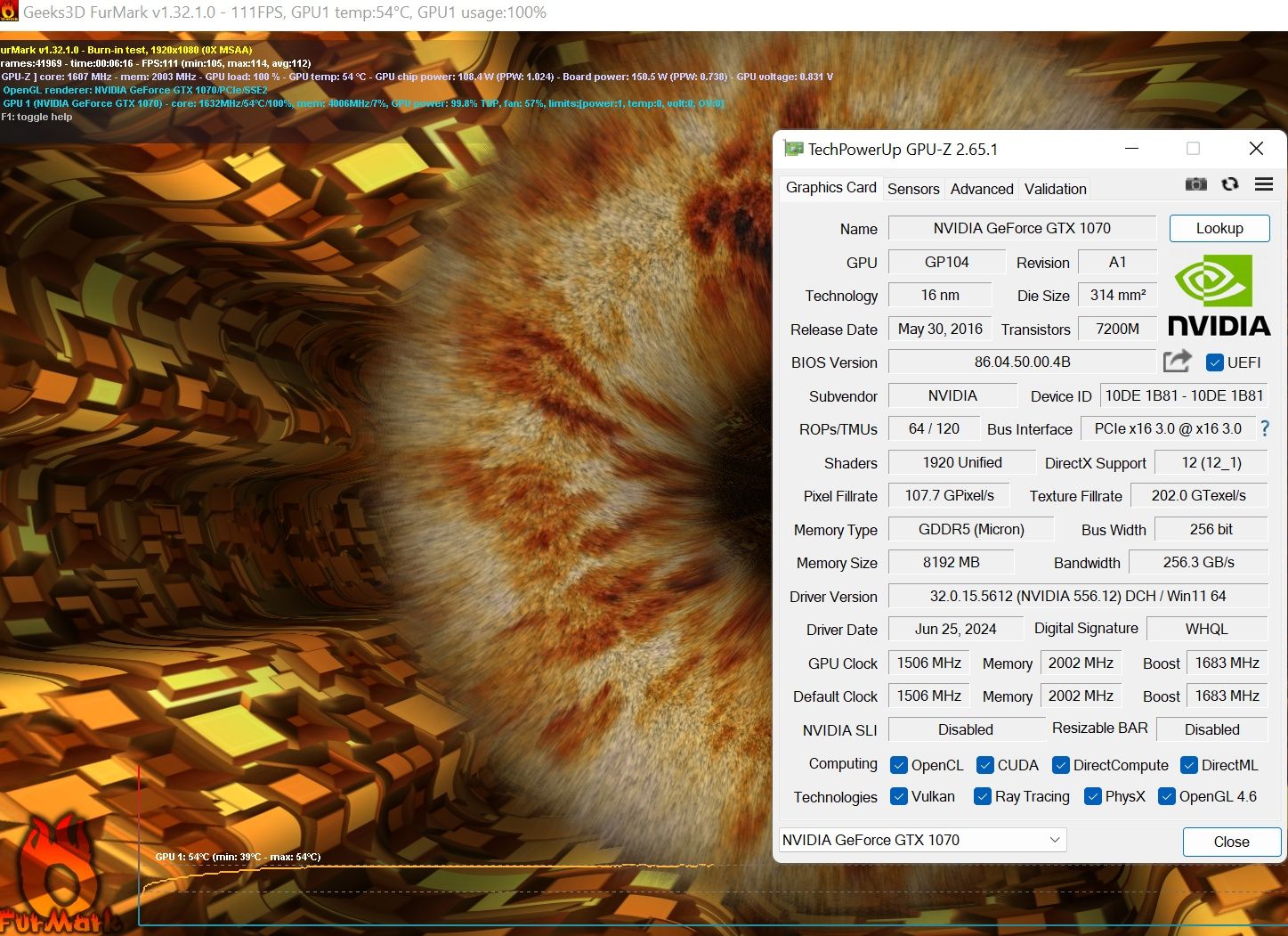Click the Driver Date value Jun 25, 2024
Viewport: 1288px width, 936px height.
click(955, 629)
